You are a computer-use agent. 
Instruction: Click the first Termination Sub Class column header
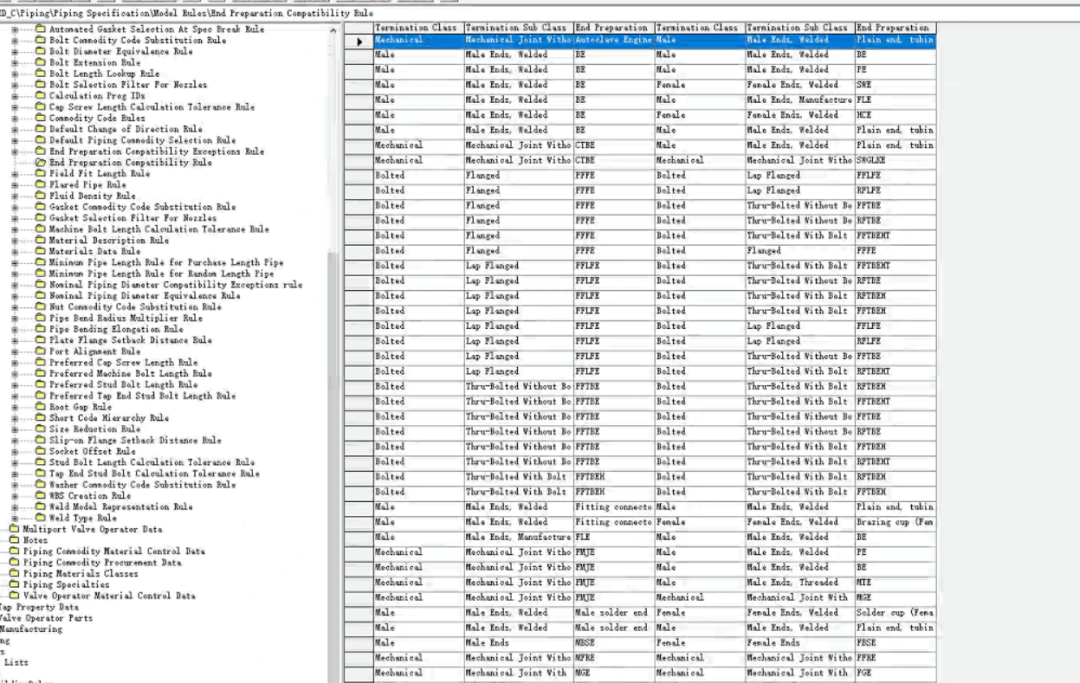[x=519, y=28]
